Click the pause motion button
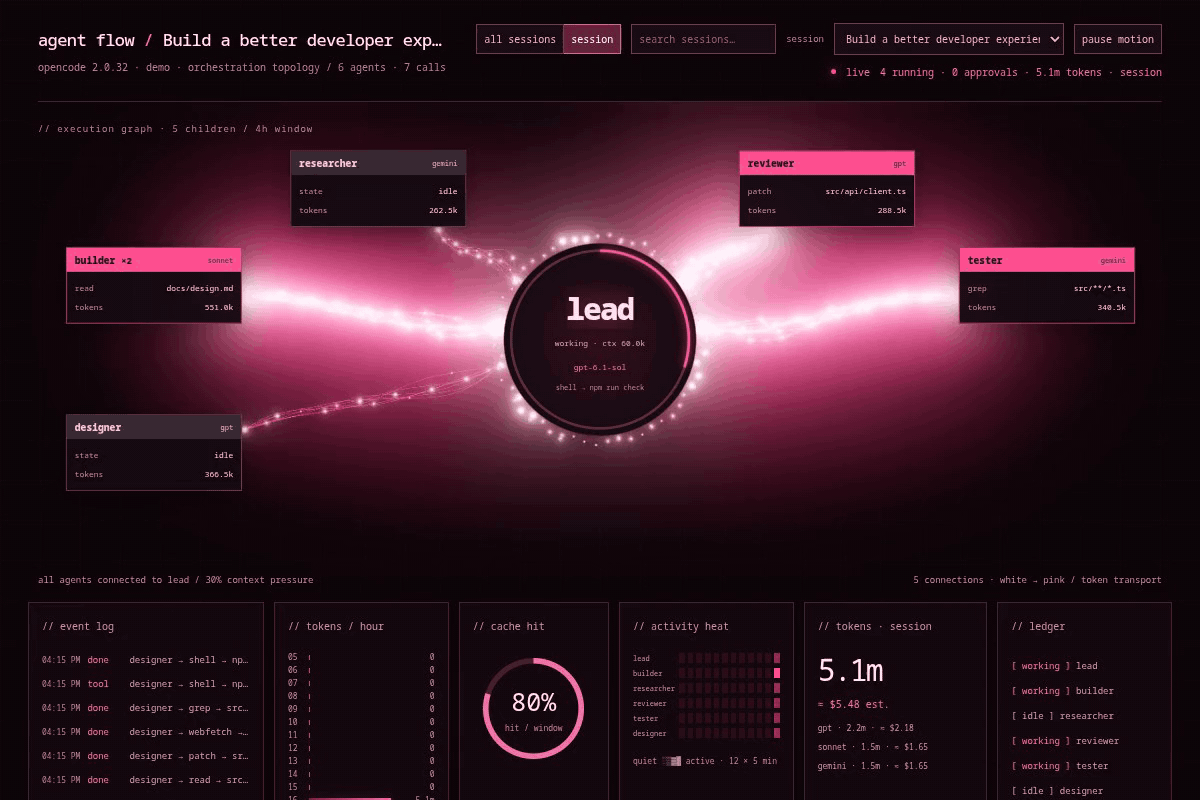The height and width of the screenshot is (800, 1200). click(1118, 39)
